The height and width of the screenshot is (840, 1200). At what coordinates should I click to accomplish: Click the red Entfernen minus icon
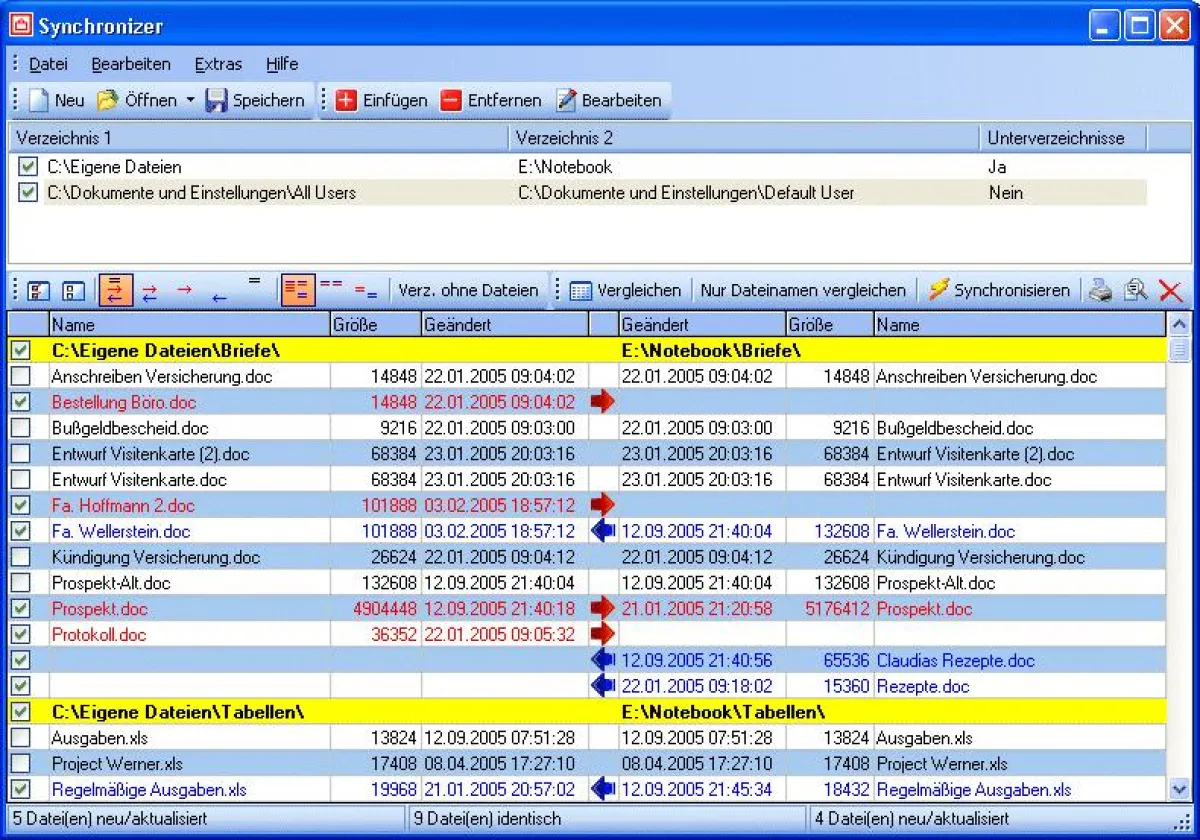click(452, 100)
